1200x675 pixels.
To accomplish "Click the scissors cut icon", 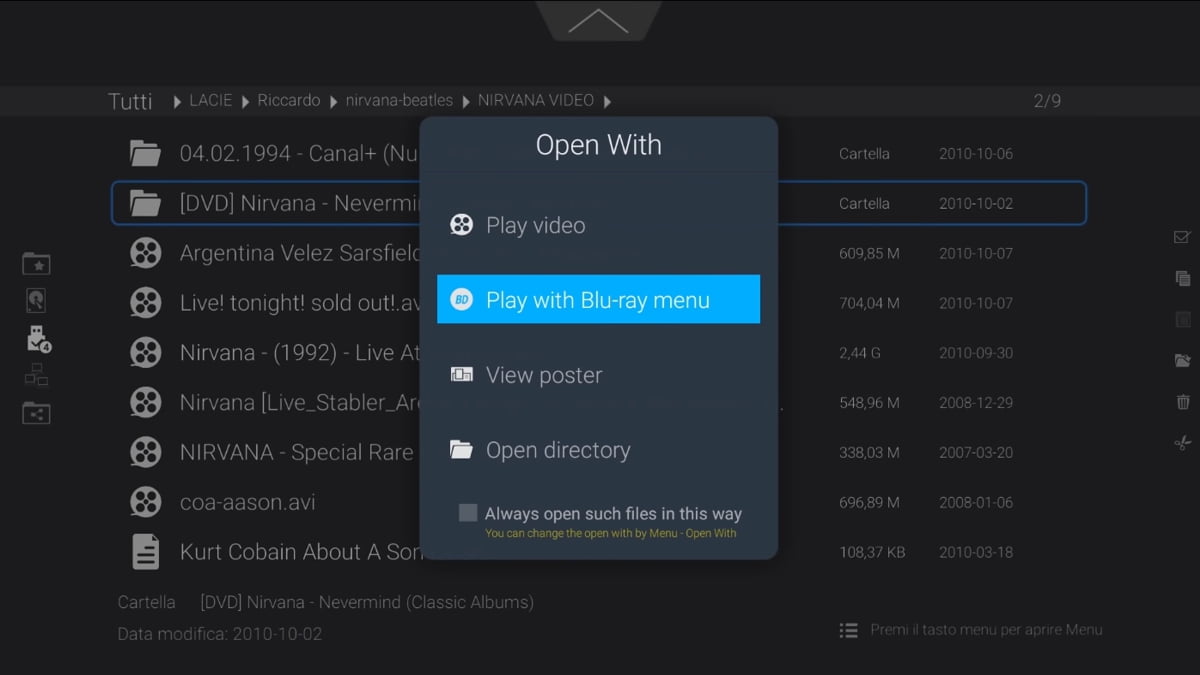I will point(1183,443).
